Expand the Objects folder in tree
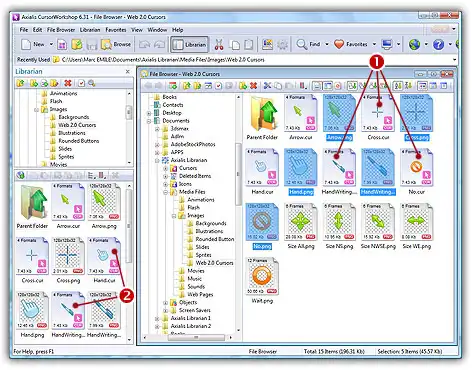Image resolution: width=472 pixels, height=370 pixels. pos(165,303)
